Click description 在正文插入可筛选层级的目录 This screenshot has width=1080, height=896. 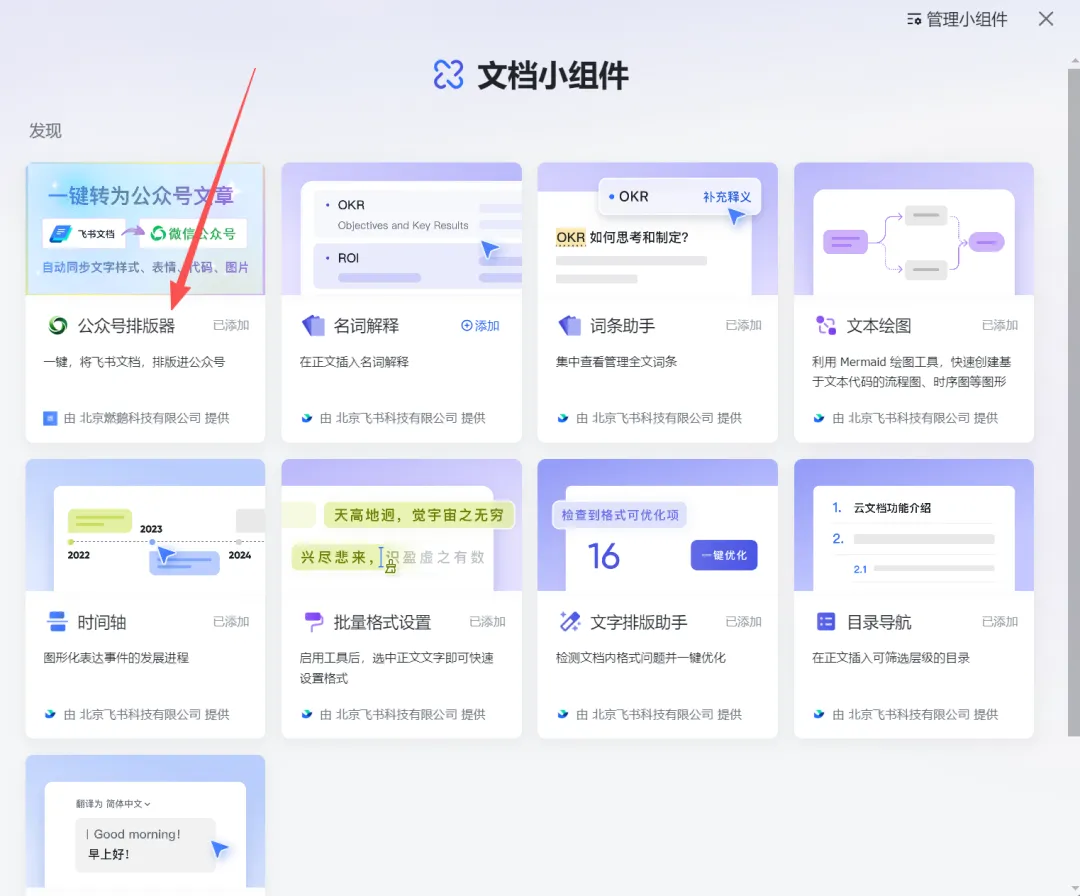point(891,658)
